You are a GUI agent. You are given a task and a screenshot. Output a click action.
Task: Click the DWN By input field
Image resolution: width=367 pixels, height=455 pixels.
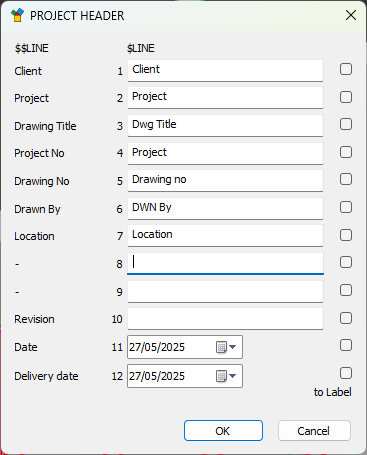coord(225,208)
